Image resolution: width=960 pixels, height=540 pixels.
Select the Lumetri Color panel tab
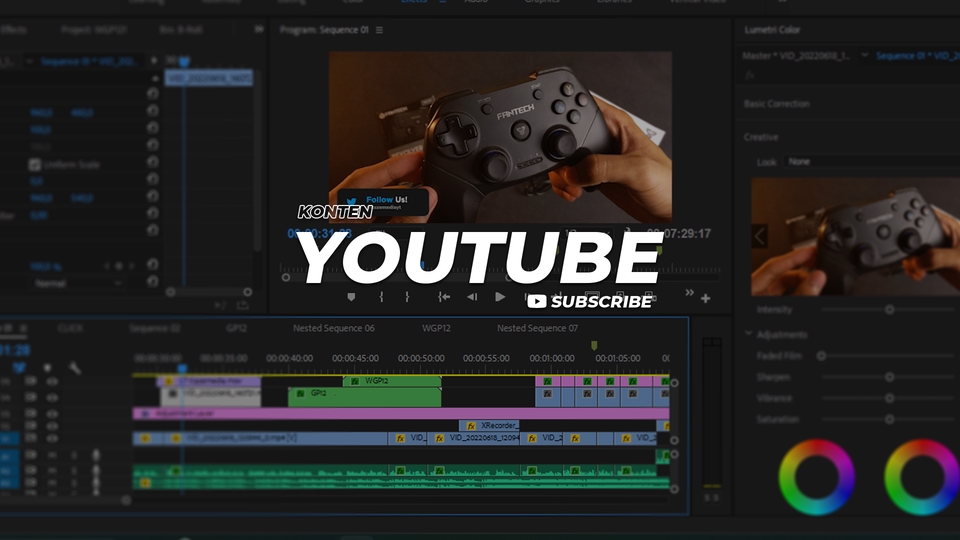pyautogui.click(x=772, y=29)
